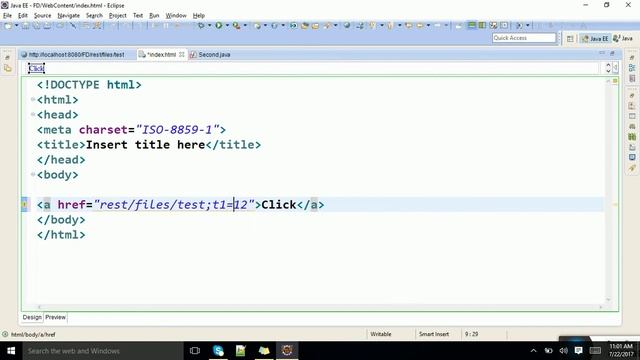
Task: Click the Quick Access search field
Action: (524, 38)
